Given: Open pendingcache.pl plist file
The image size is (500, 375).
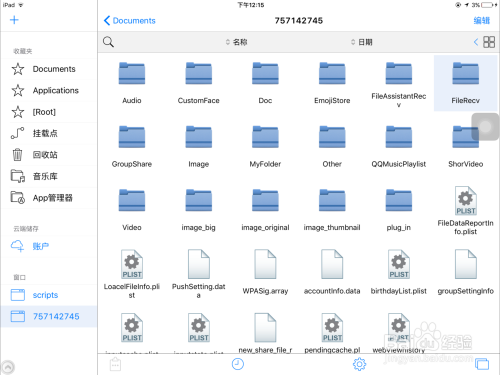Looking at the screenshot, I should point(332,333).
